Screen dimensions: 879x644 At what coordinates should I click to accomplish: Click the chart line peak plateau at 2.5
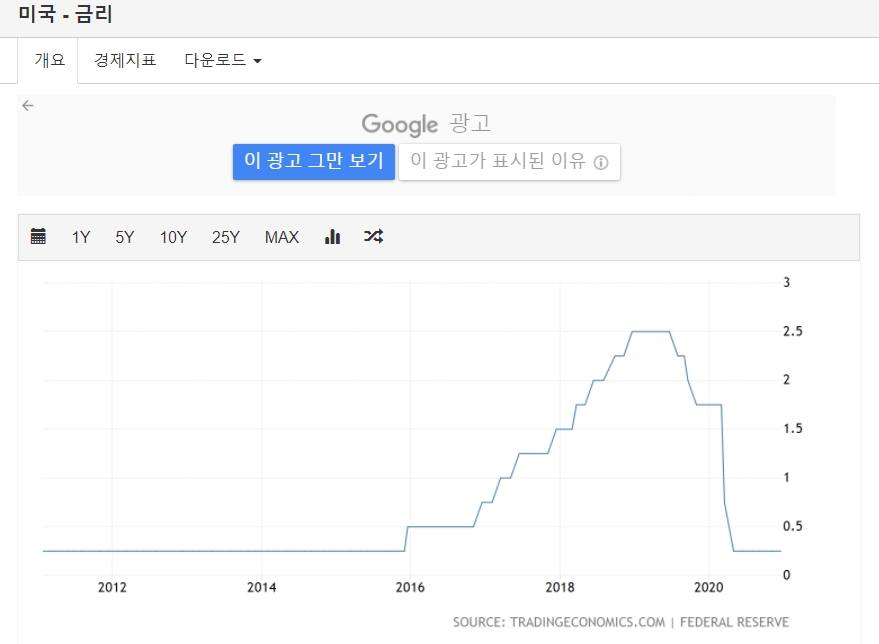[651, 332]
